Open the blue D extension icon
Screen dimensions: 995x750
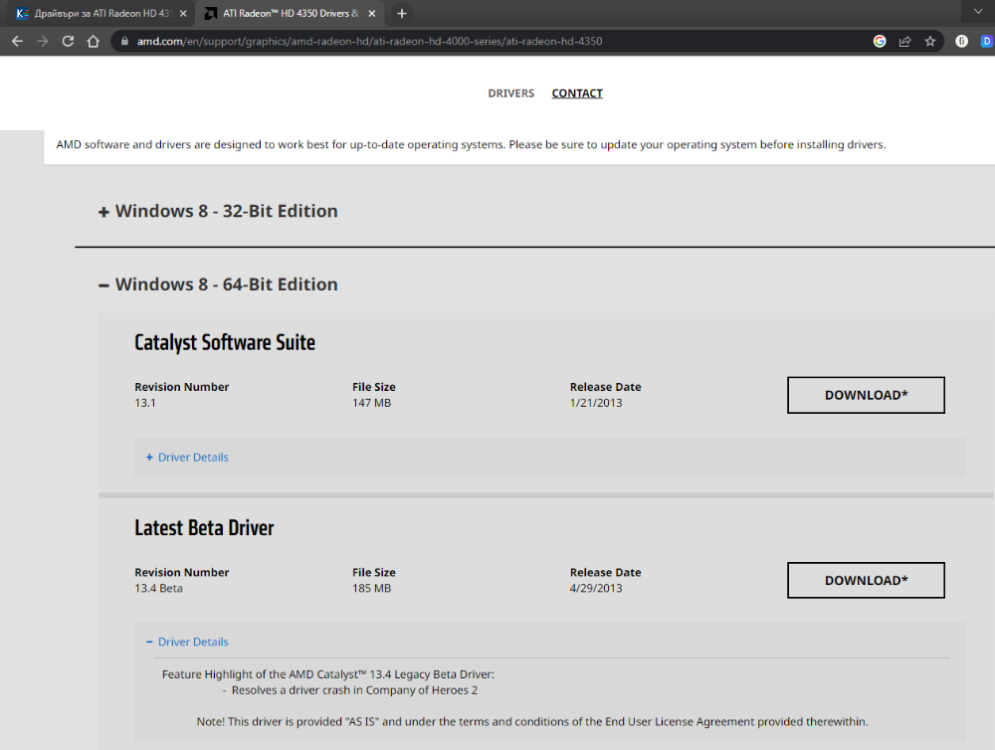(987, 41)
